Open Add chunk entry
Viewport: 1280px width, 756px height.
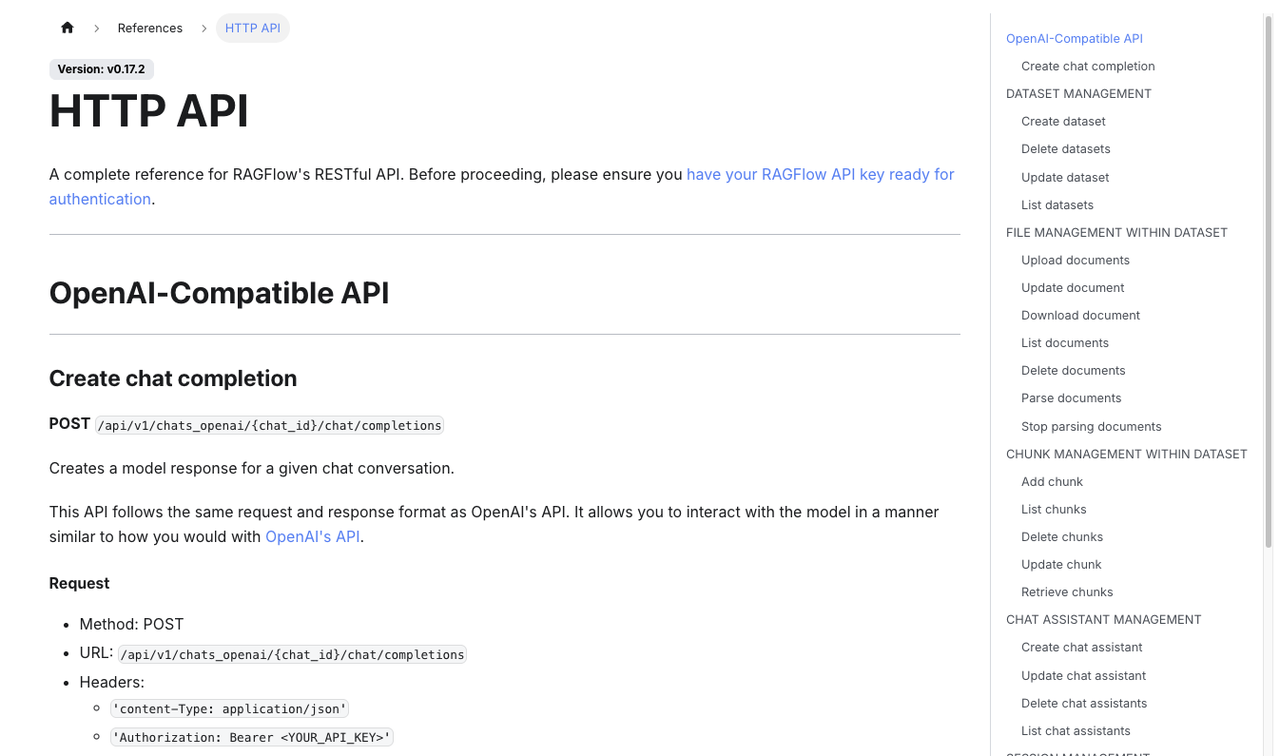tap(1052, 482)
